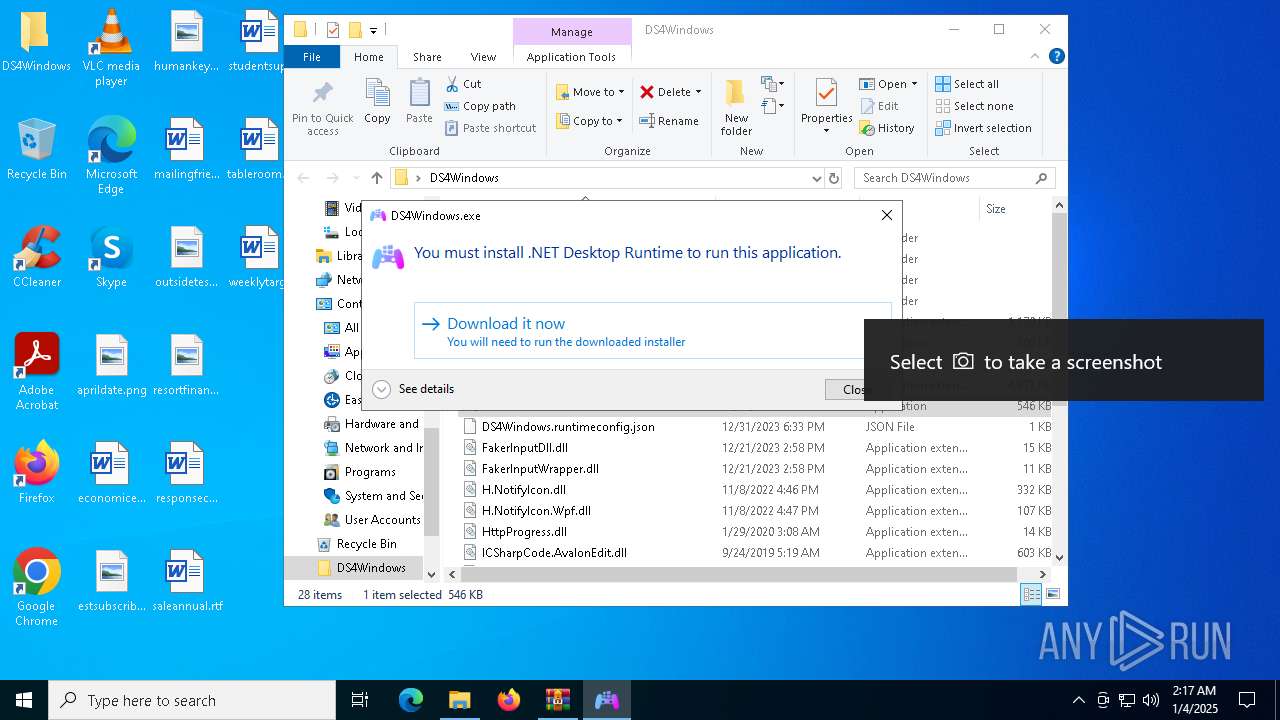
Task: Click Type here to search box
Action: pos(192,700)
